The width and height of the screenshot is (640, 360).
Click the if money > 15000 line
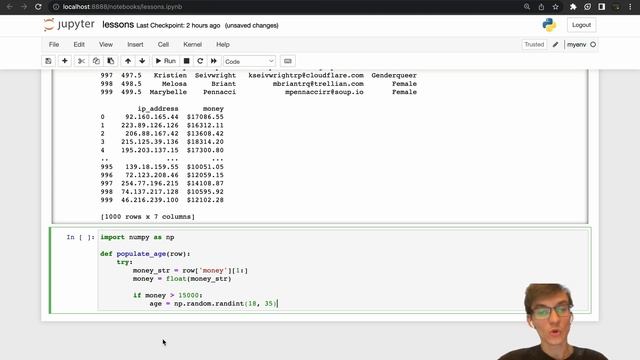[167, 295]
